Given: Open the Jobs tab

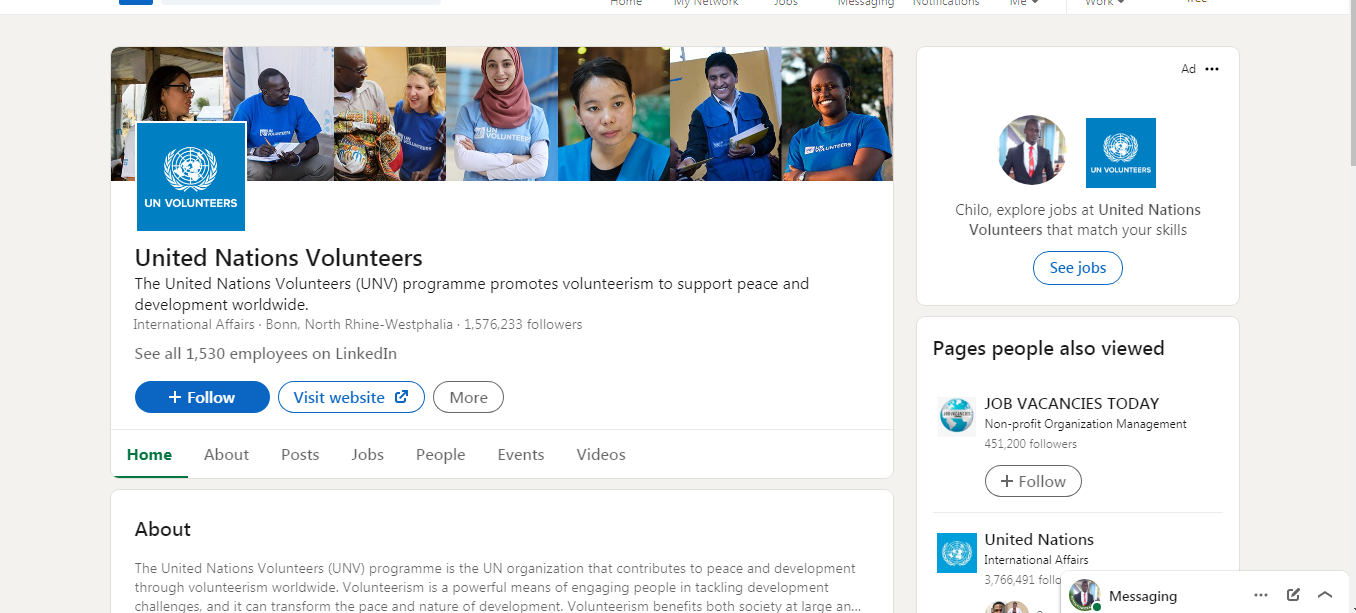Looking at the screenshot, I should tap(367, 454).
